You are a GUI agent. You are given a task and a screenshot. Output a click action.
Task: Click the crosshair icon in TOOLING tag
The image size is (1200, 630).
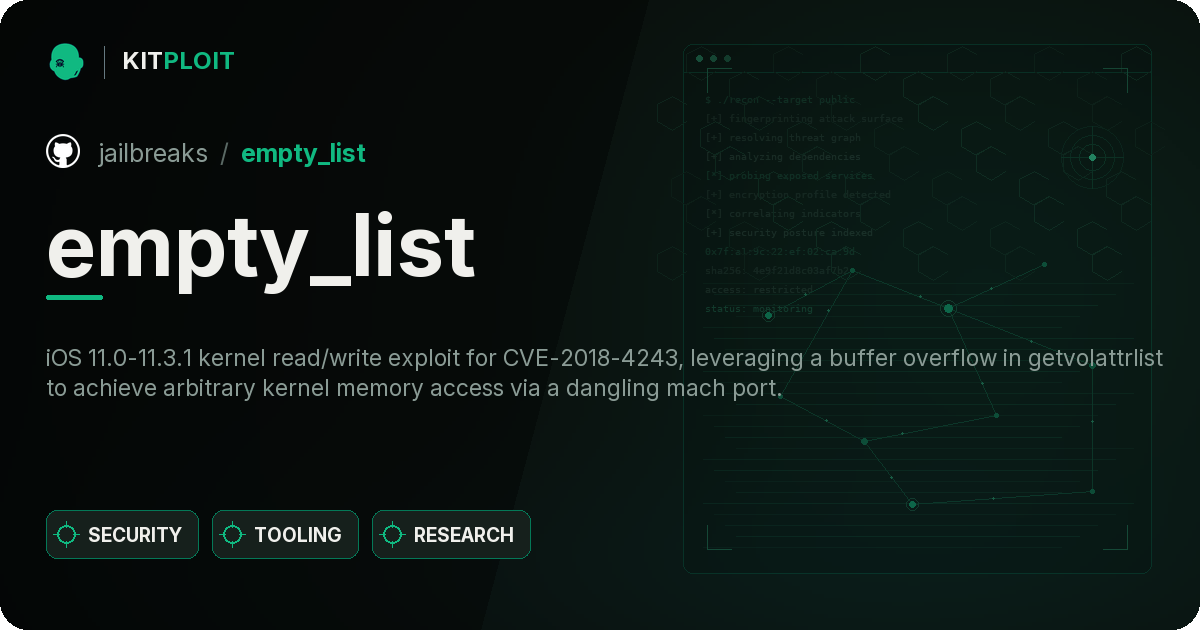click(233, 535)
